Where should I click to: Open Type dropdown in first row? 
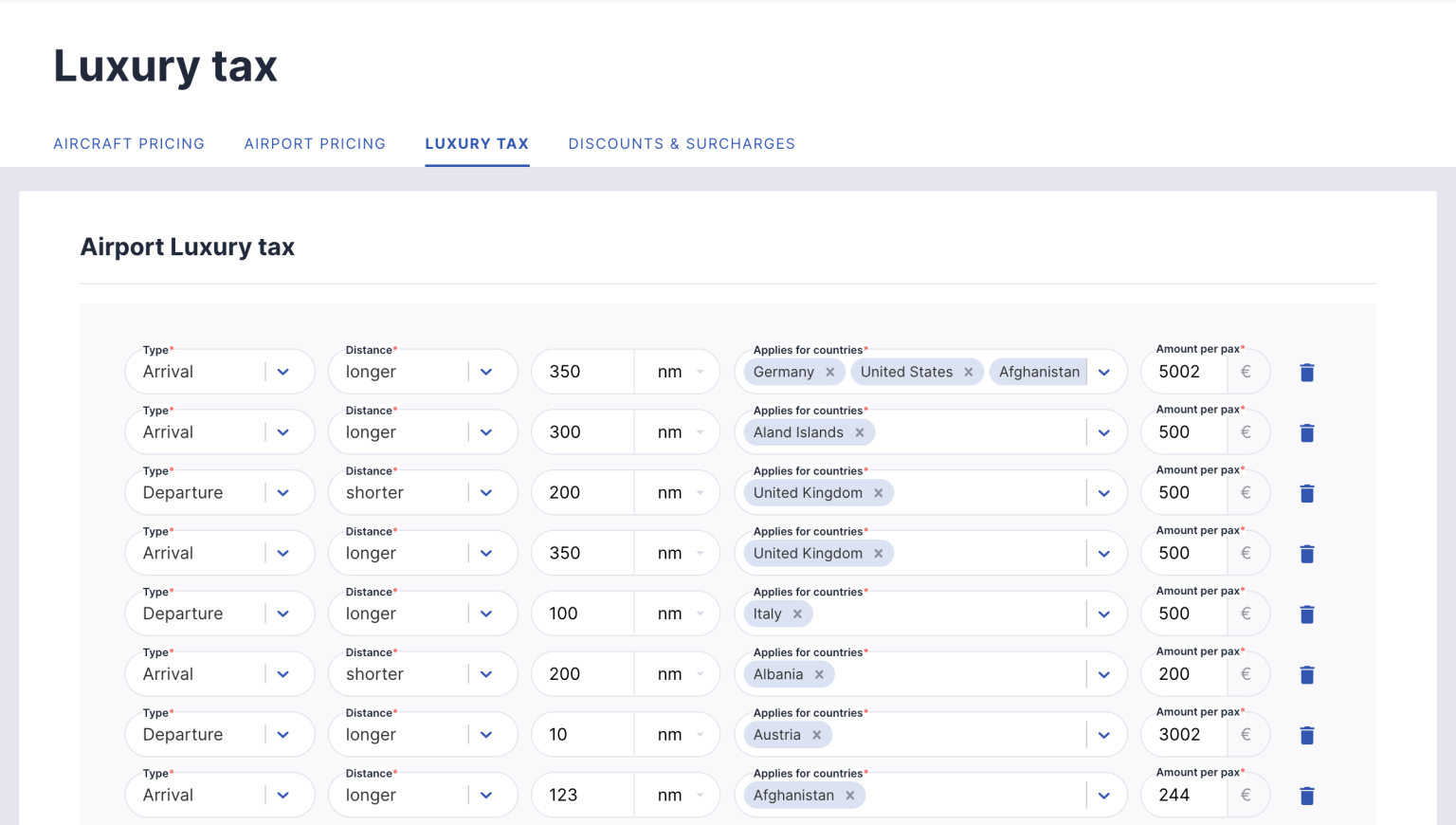(282, 373)
